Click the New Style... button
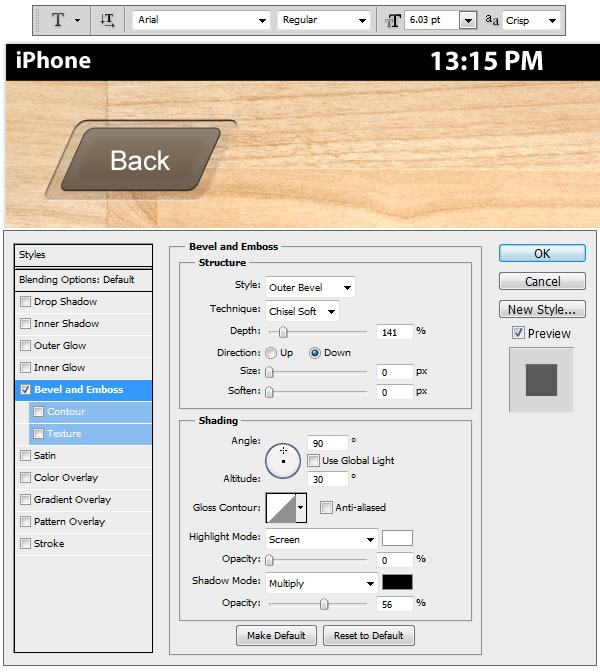Screen dimensions: 600x672 click(542, 309)
